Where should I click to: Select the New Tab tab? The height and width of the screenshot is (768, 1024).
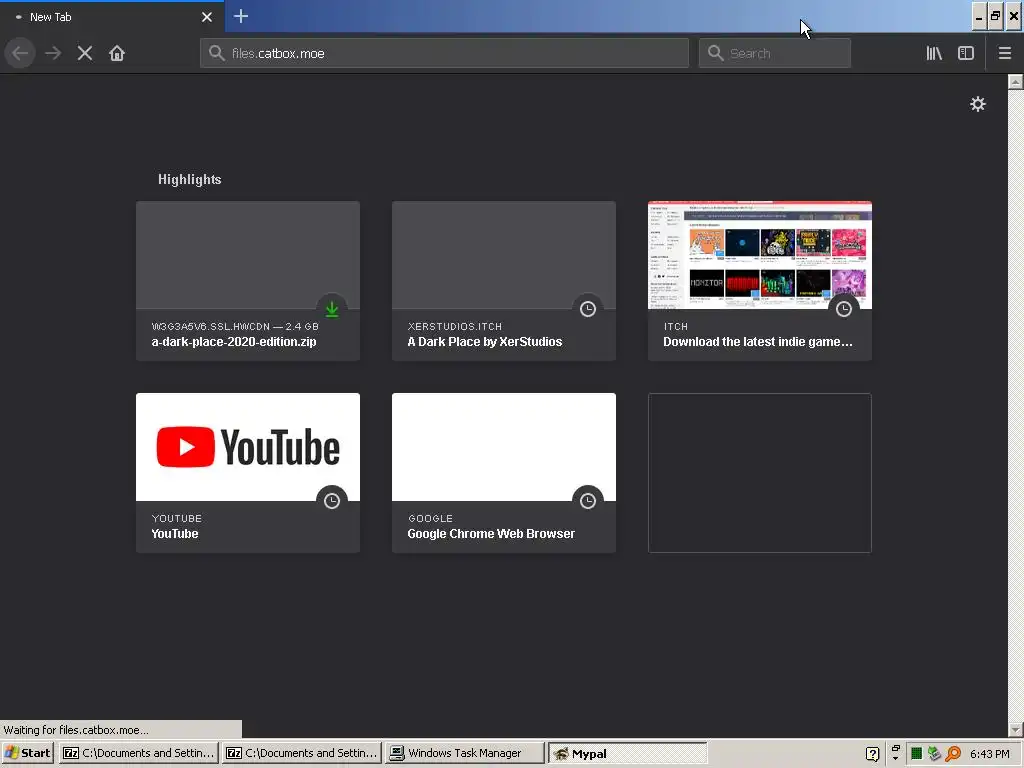pyautogui.click(x=112, y=17)
